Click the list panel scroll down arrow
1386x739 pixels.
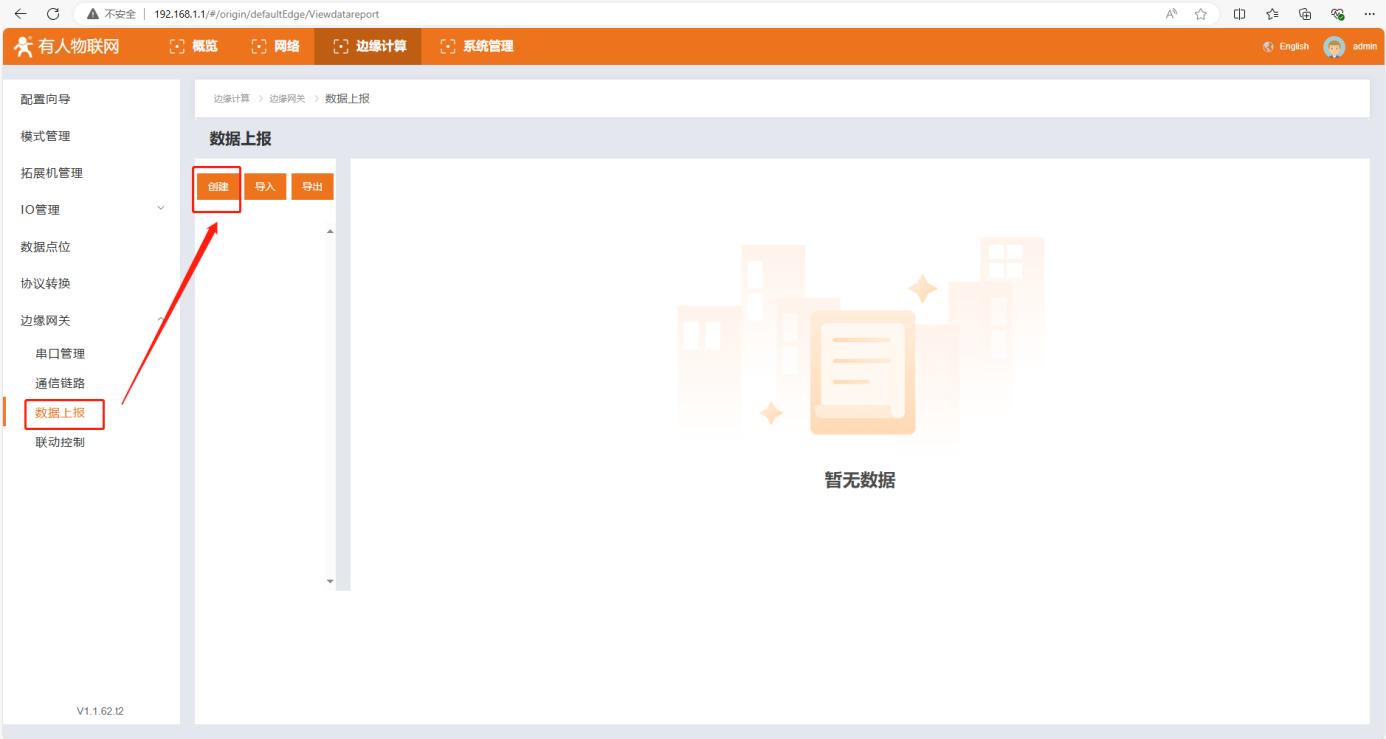(330, 581)
